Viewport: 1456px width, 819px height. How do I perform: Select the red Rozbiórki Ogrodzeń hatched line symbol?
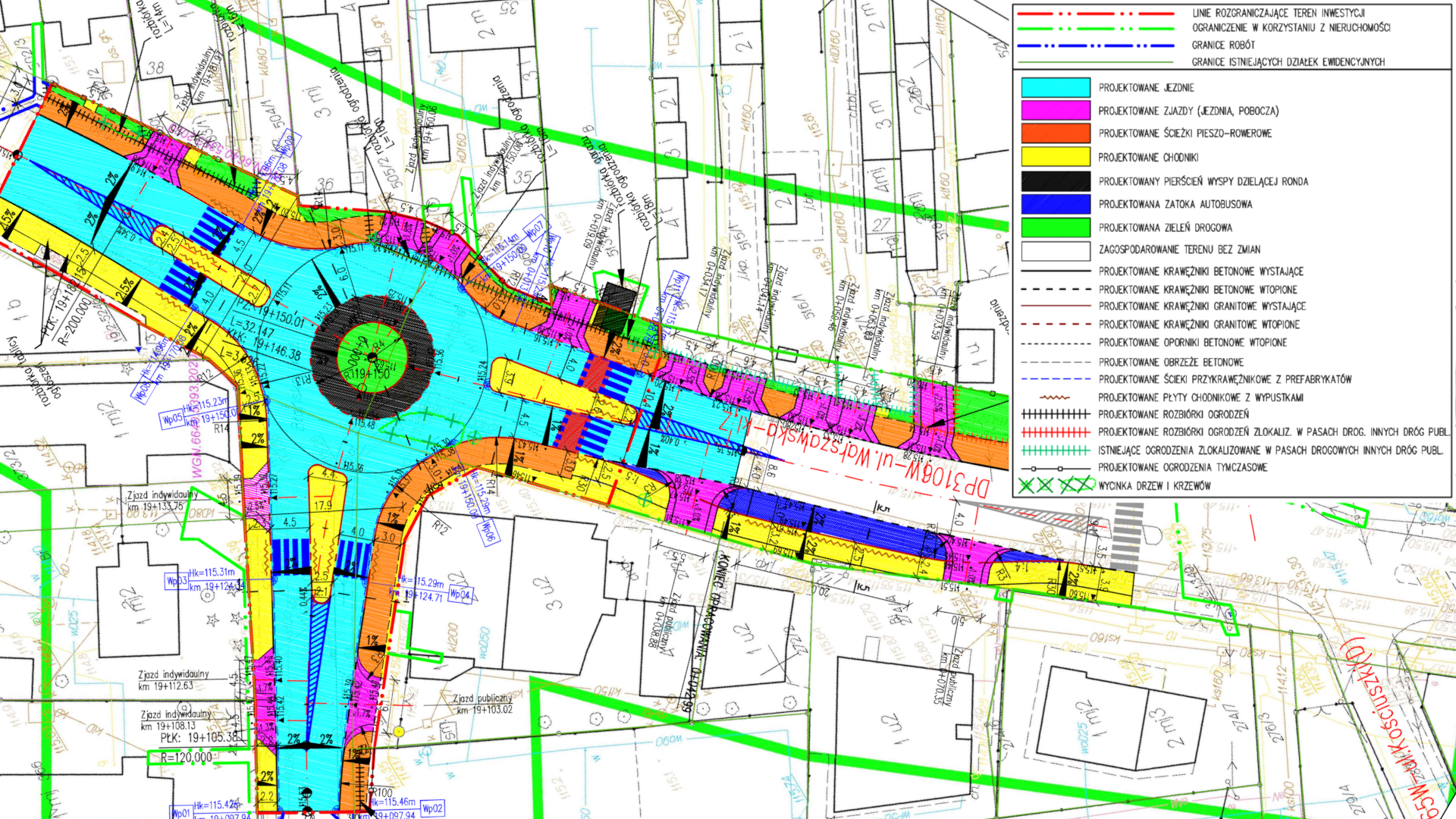pyautogui.click(x=1056, y=432)
